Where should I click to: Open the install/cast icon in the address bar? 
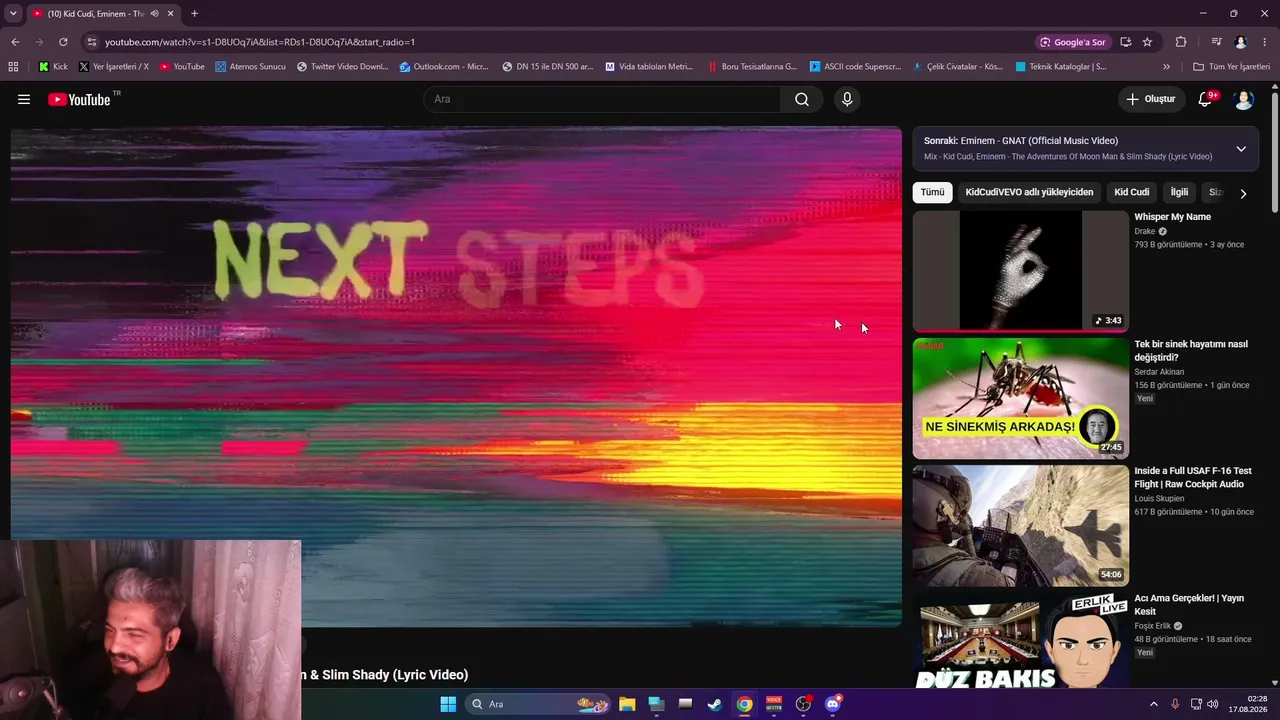[x=1126, y=42]
